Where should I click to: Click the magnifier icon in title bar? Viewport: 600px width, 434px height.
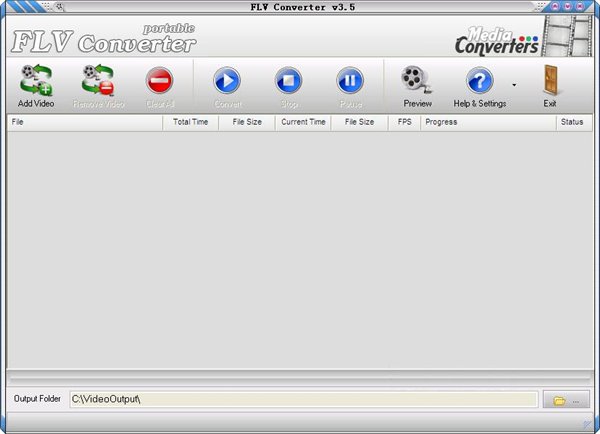(60, 7)
